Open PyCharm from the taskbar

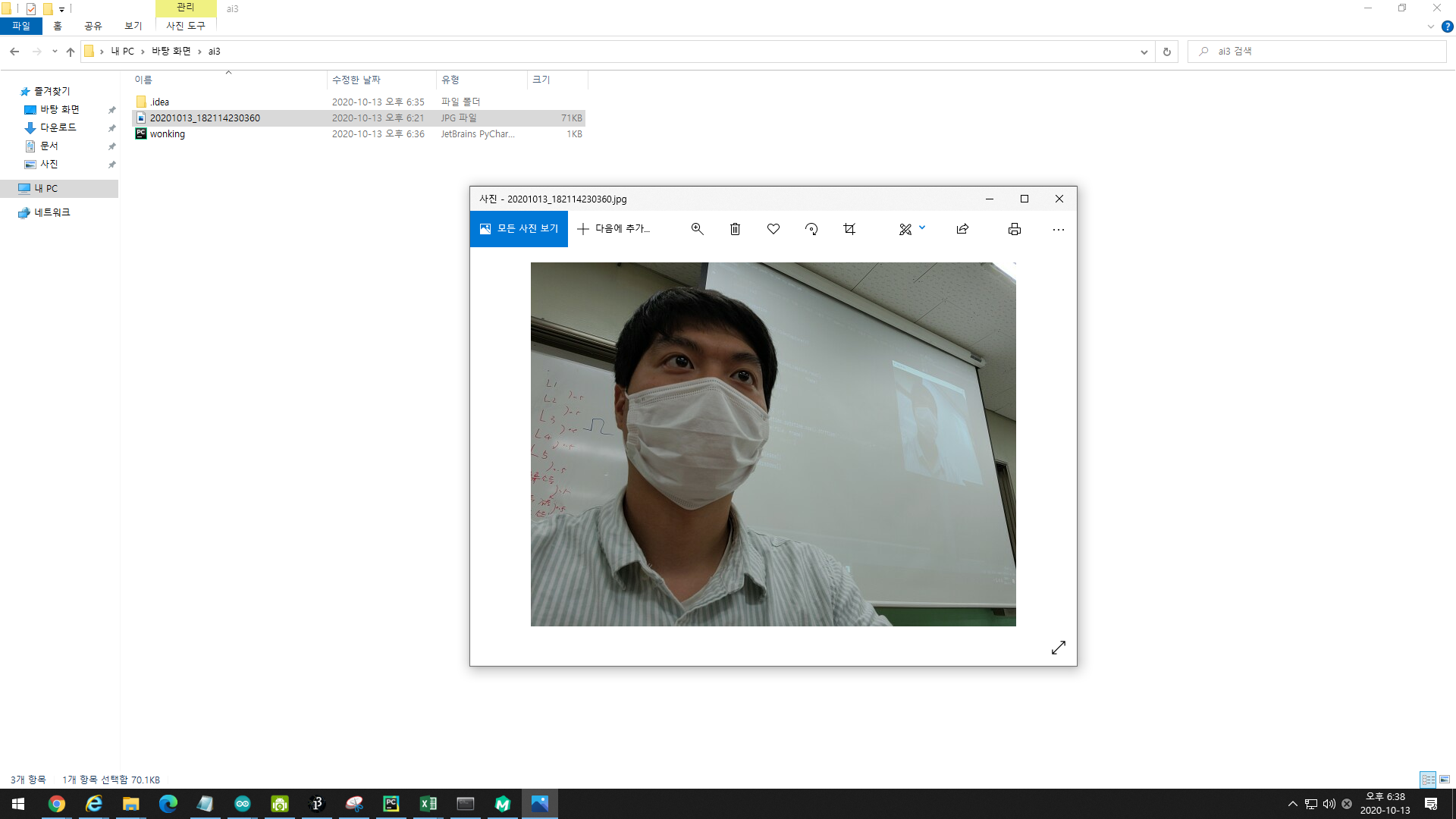391,804
